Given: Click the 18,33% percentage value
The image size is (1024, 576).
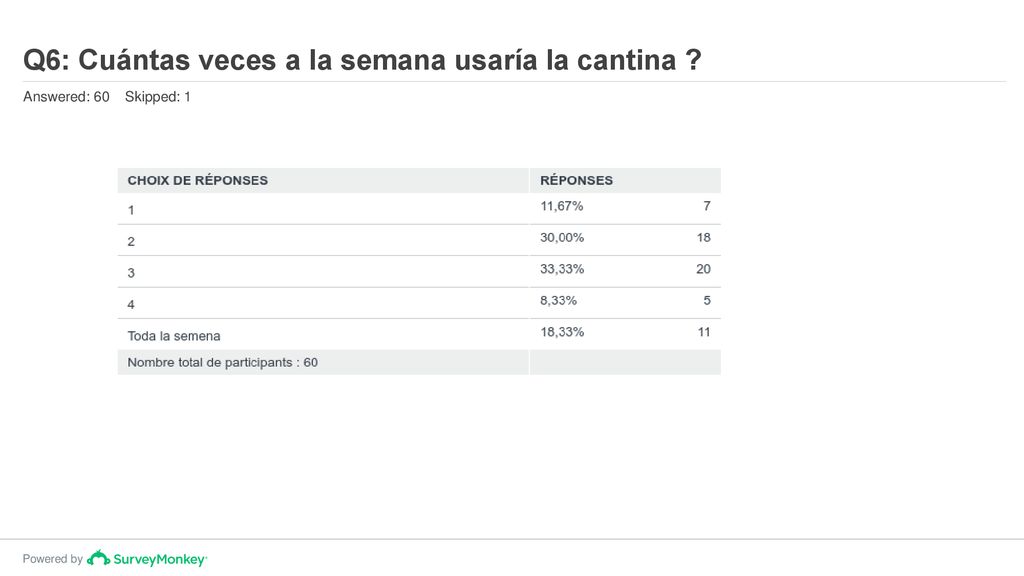Looking at the screenshot, I should [x=562, y=332].
